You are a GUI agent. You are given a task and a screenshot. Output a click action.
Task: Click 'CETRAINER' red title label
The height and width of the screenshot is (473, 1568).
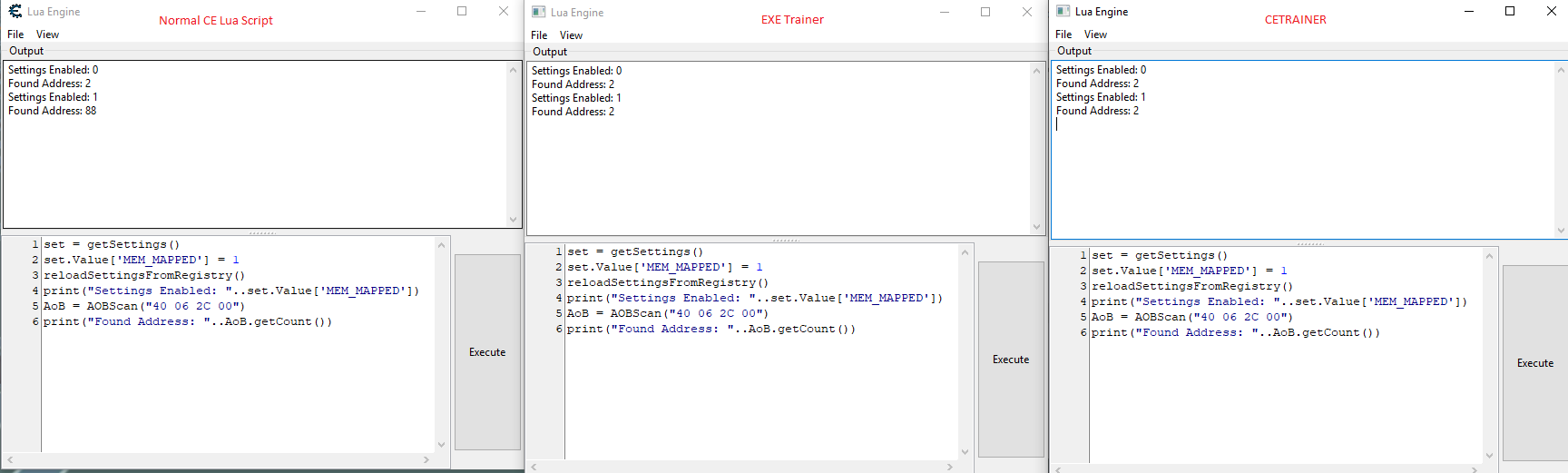[1296, 19]
